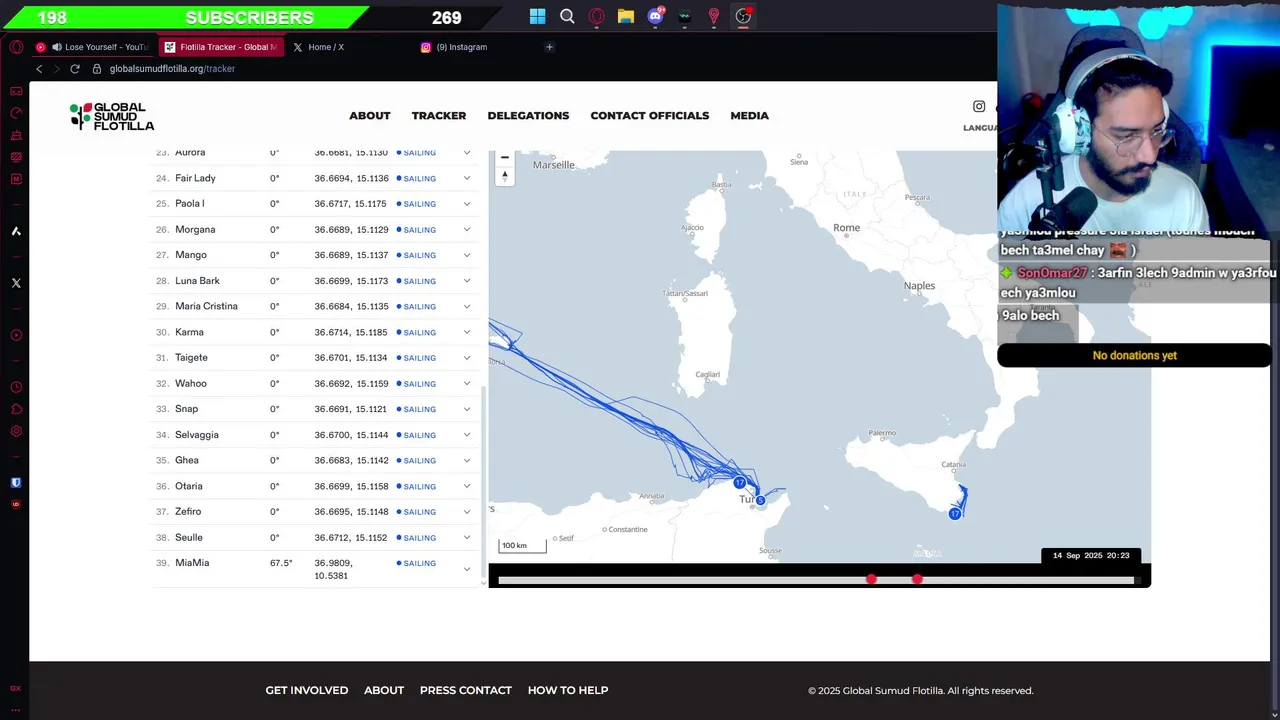The height and width of the screenshot is (720, 1280).
Task: Click the left red timeline handle
Action: tap(871, 580)
